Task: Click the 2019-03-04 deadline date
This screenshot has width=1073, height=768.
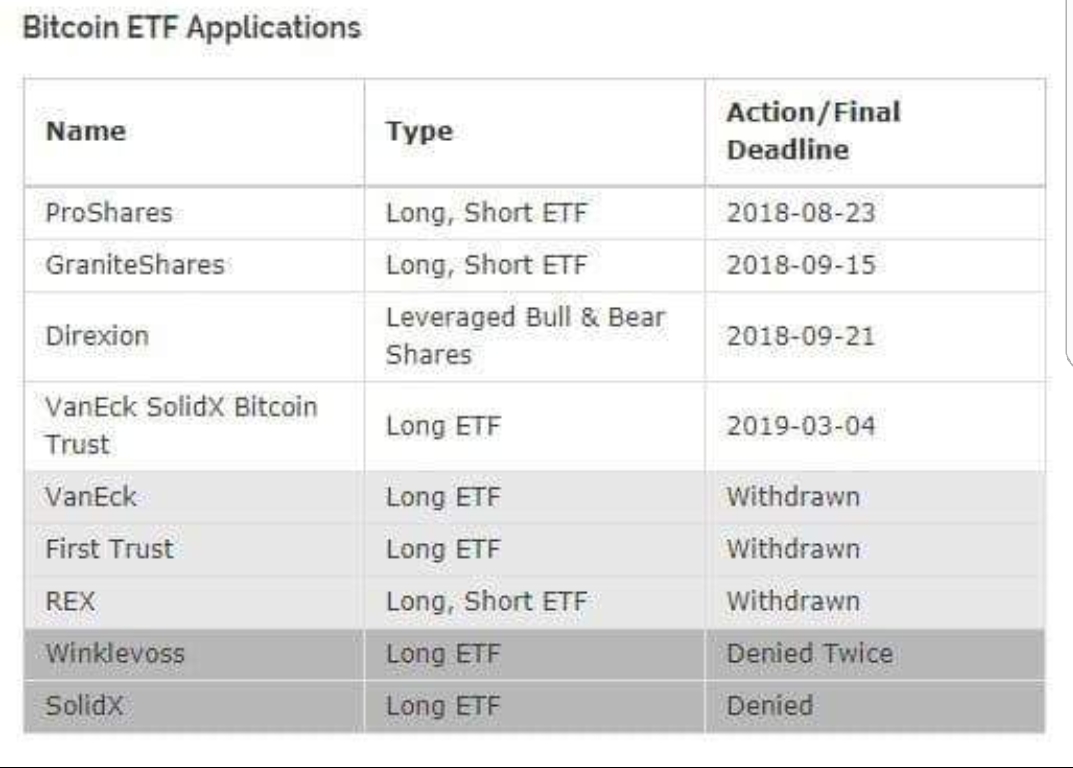Action: click(800, 426)
